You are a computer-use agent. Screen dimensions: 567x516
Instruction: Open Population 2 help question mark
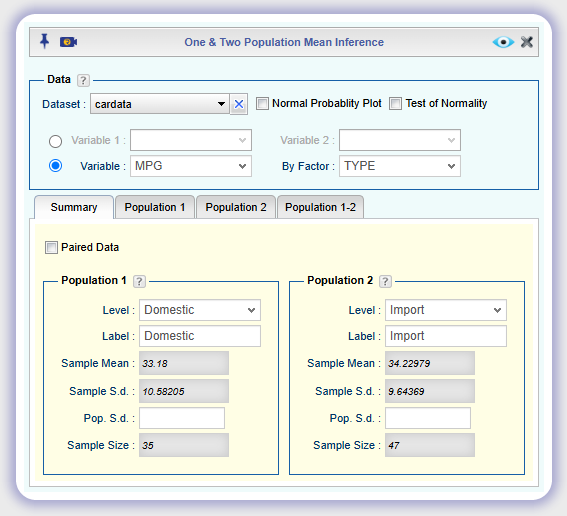tap(385, 281)
